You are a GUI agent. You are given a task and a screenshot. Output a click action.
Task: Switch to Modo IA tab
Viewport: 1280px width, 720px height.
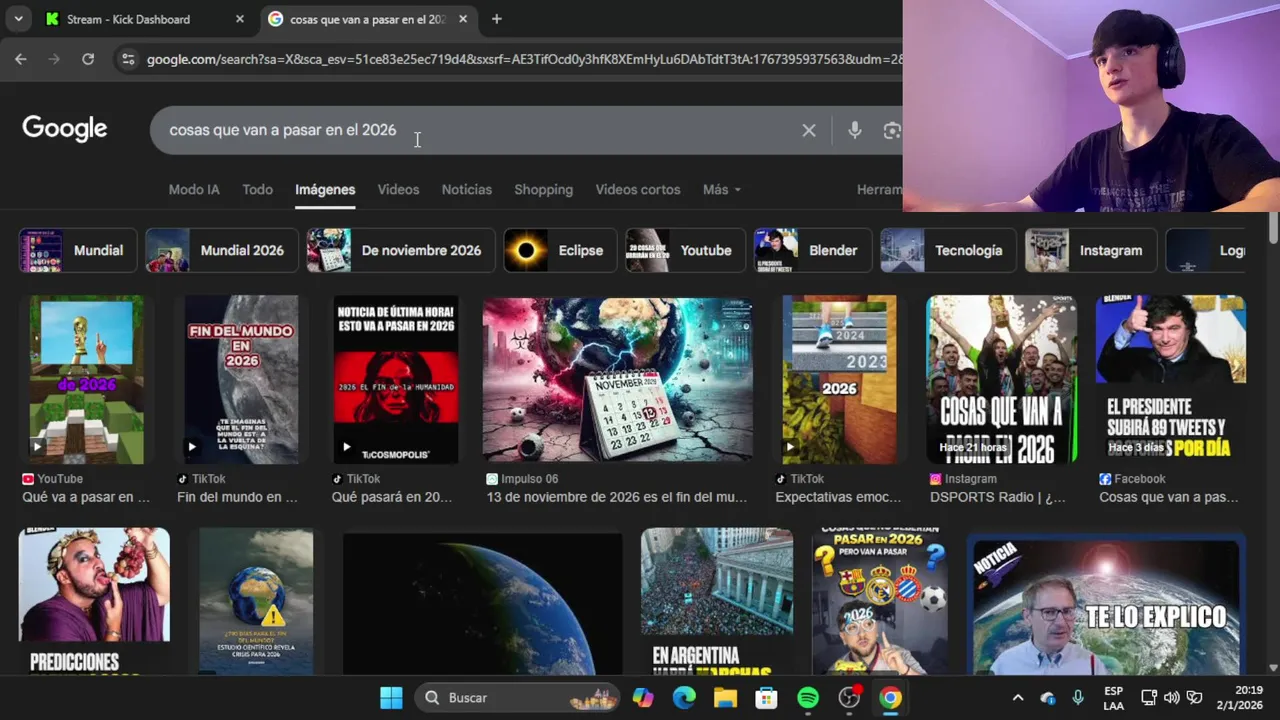194,189
